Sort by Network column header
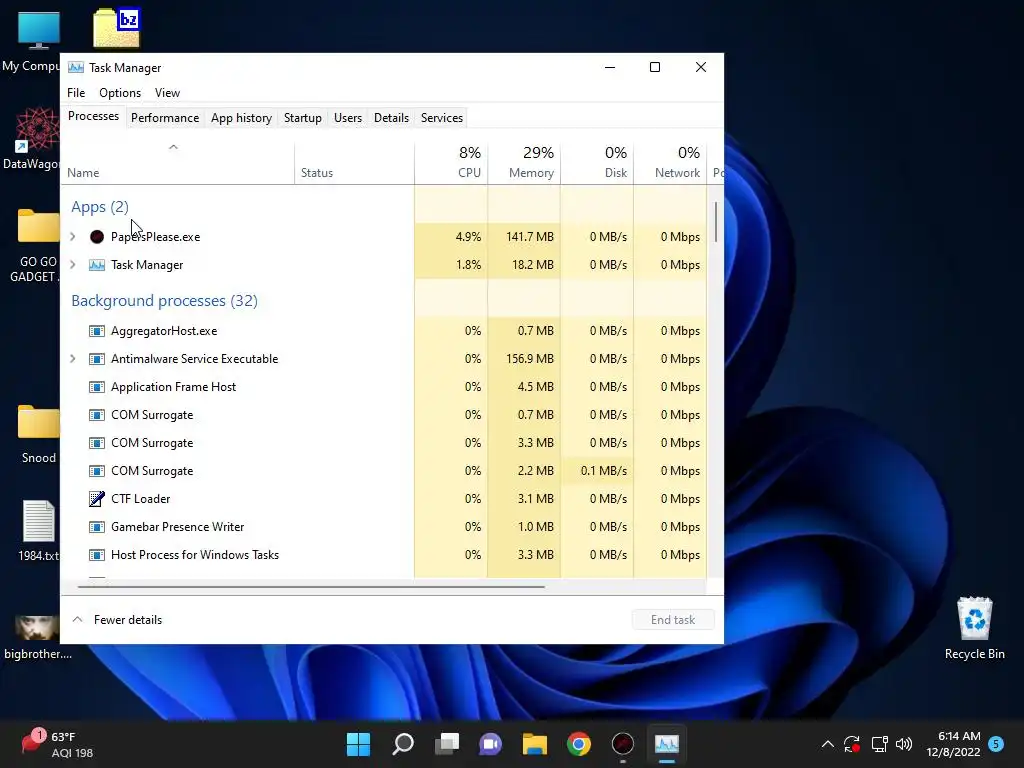Image resolution: width=1024 pixels, height=768 pixels. pos(670,163)
